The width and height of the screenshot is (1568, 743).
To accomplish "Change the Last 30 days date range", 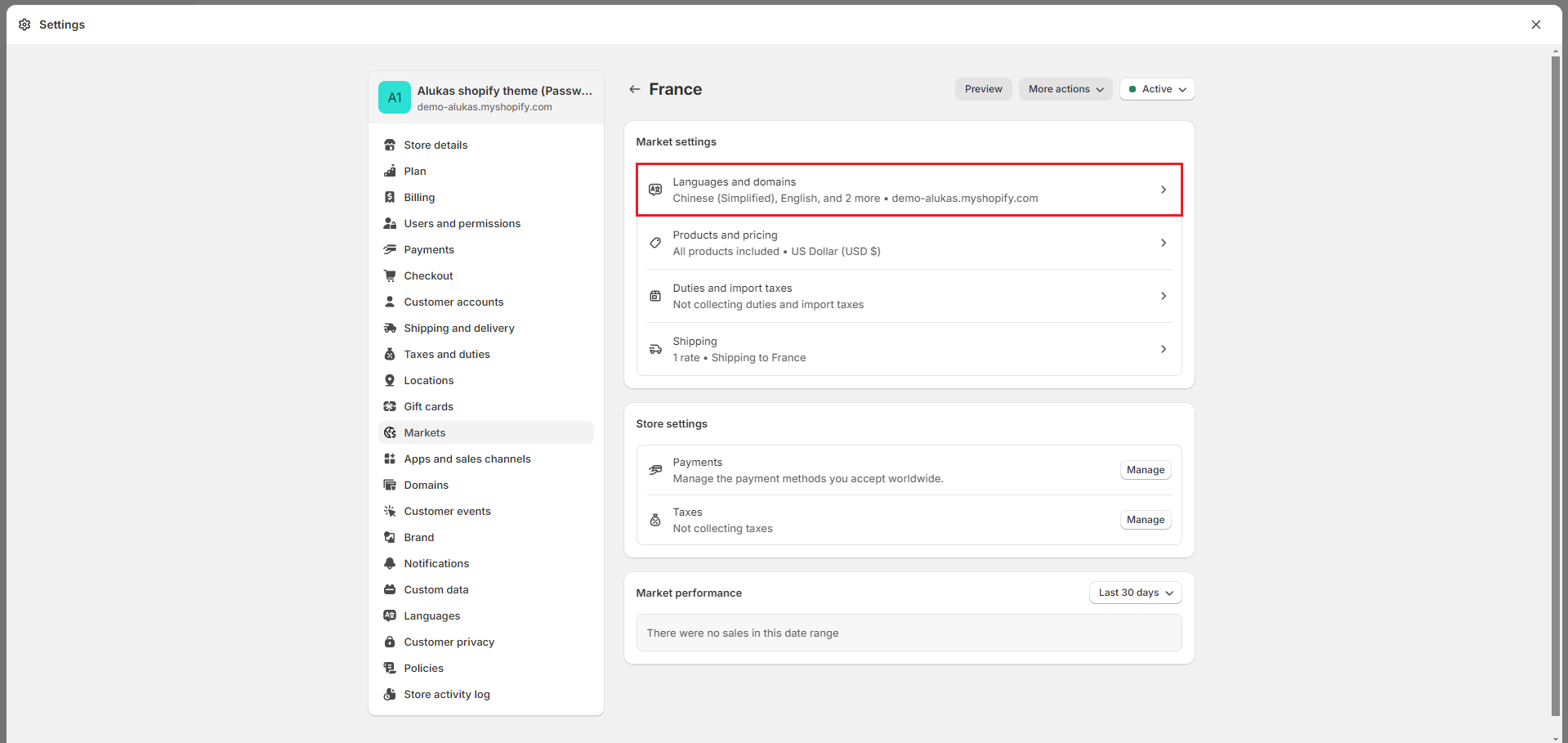I will pyautogui.click(x=1135, y=593).
